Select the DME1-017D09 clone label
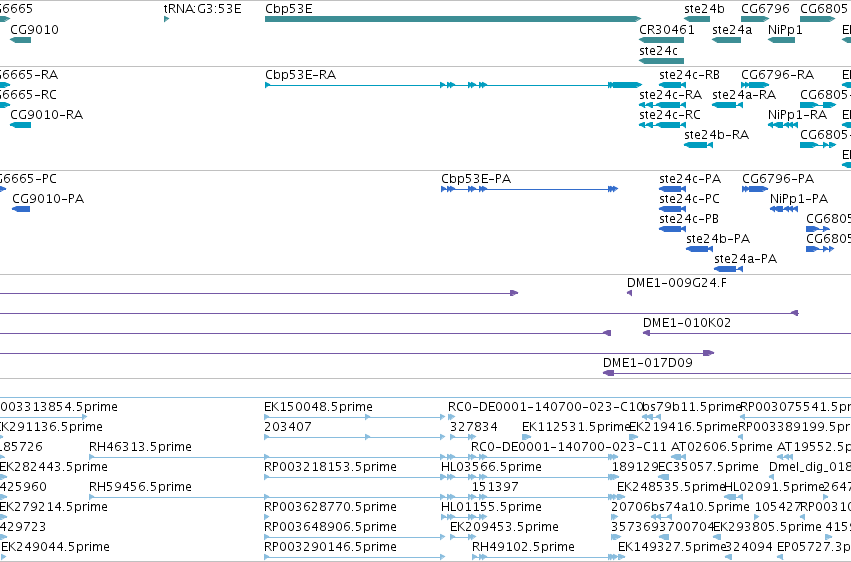Screen dimensions: 851x562 648,362
